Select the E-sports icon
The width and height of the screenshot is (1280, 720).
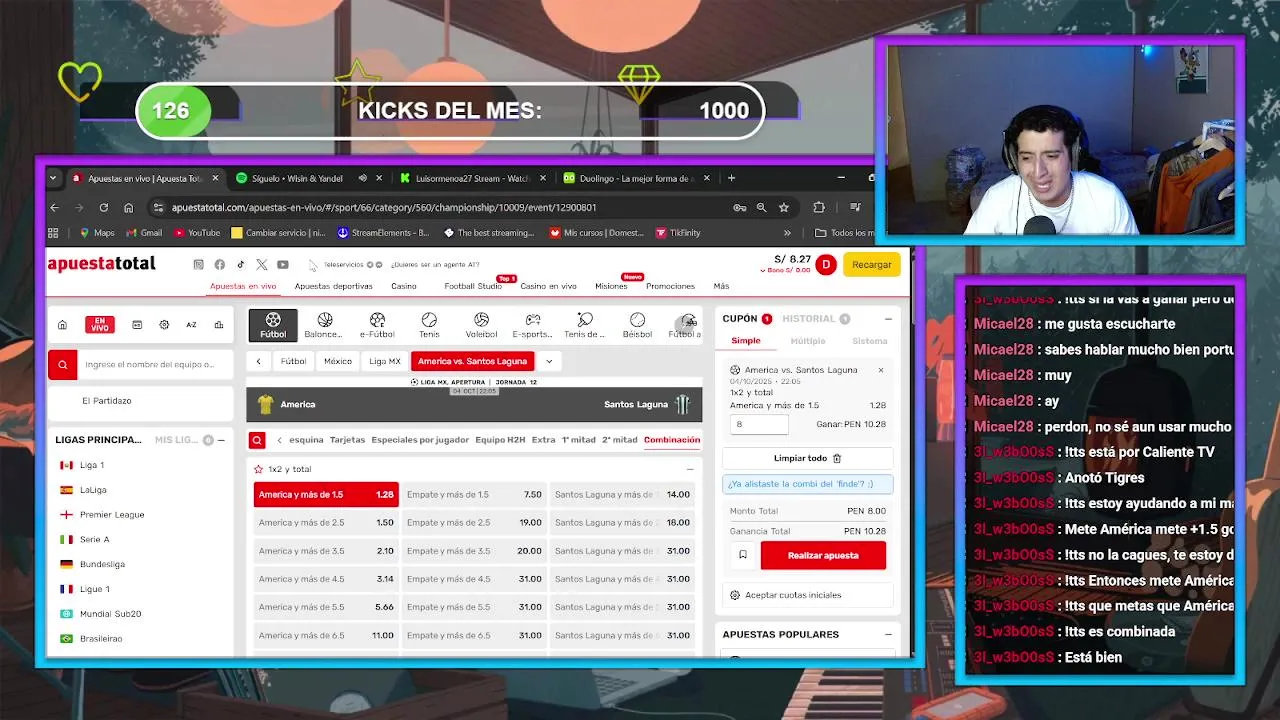[533, 325]
